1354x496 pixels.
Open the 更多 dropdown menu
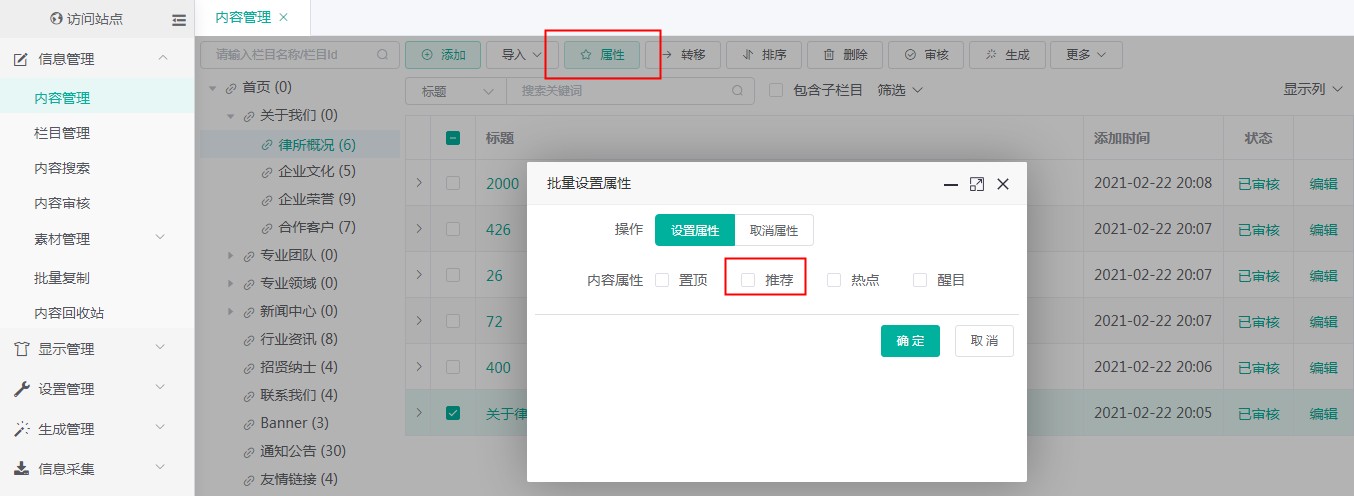[1086, 55]
